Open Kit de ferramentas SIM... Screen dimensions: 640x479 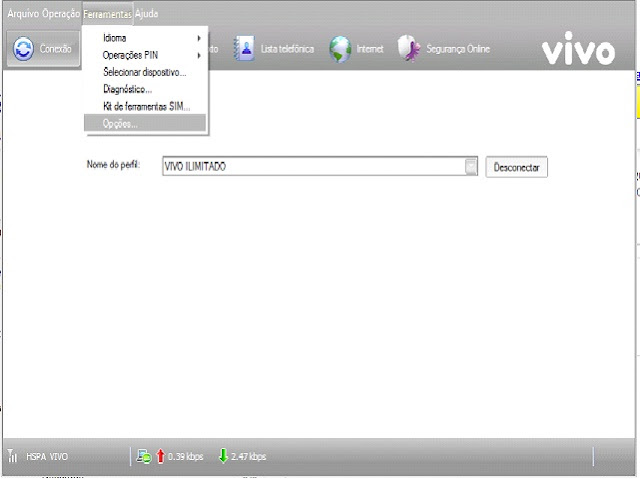[145, 106]
